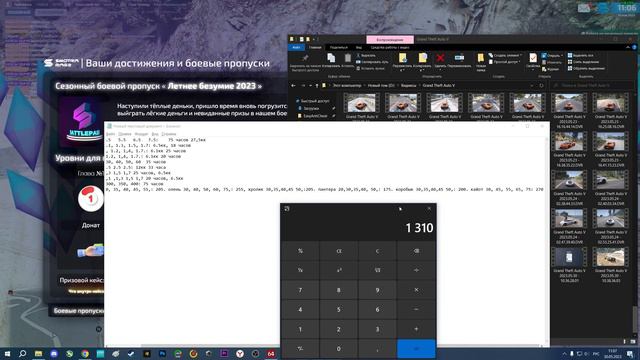Click the calculator backspace key
The height and width of the screenshot is (360, 640).
coord(416,251)
